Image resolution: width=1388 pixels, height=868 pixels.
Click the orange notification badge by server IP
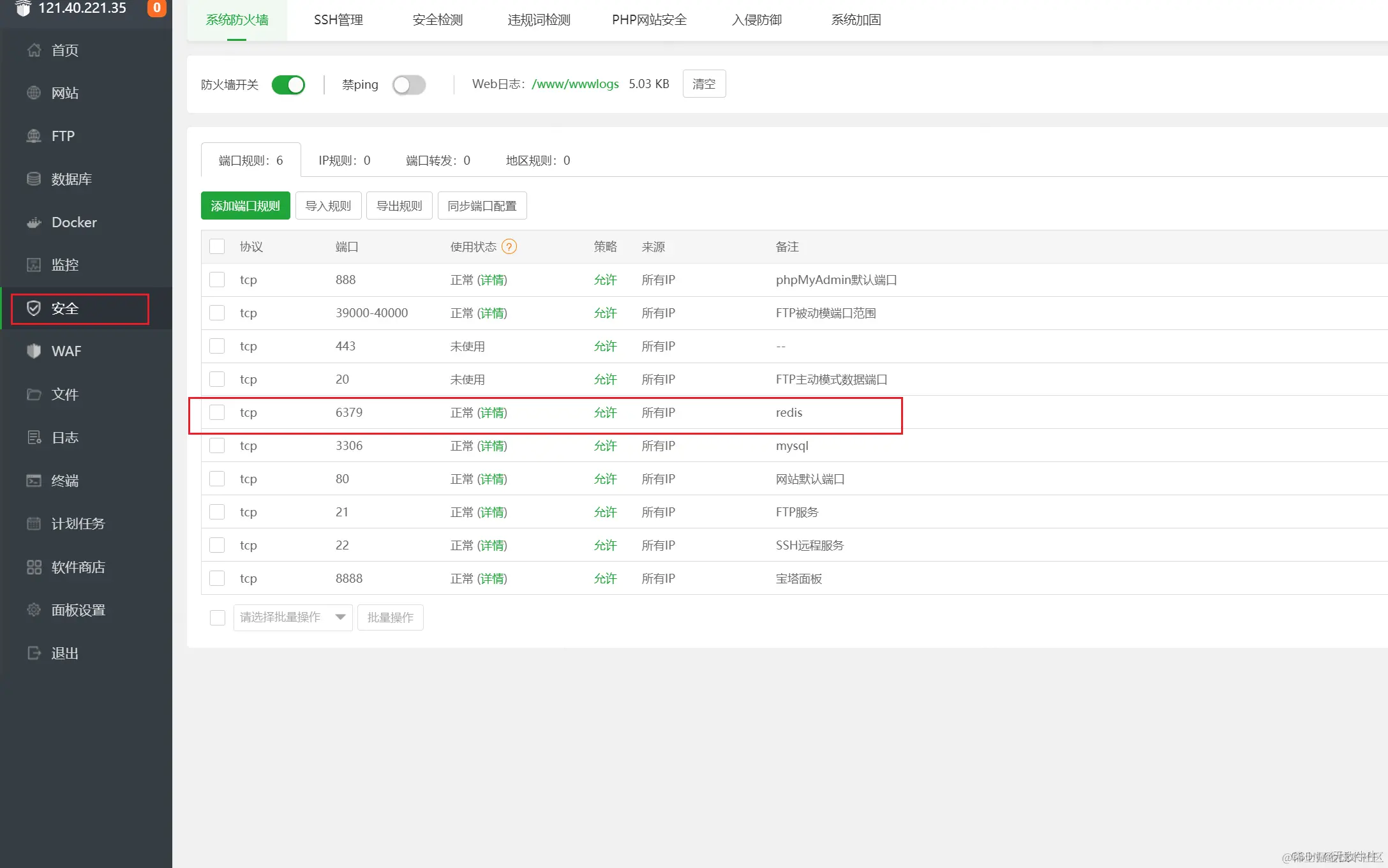pos(156,8)
